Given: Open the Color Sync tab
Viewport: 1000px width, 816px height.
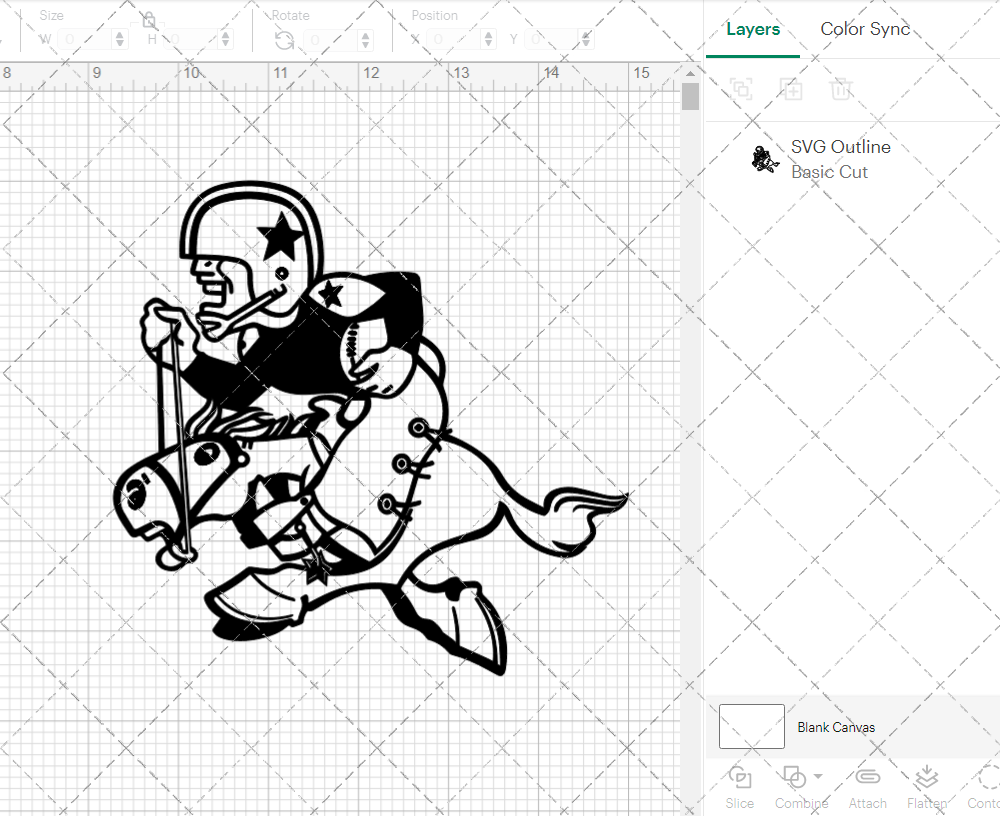Looking at the screenshot, I should [865, 29].
